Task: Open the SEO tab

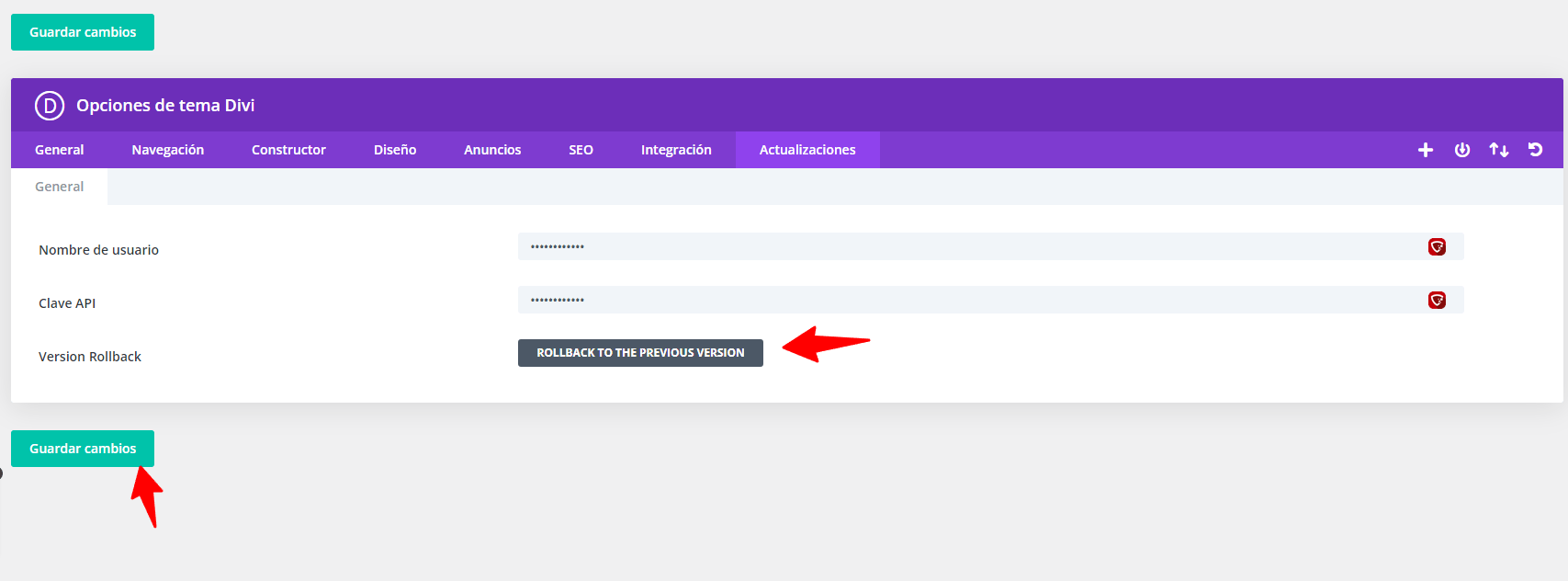Action: [581, 150]
